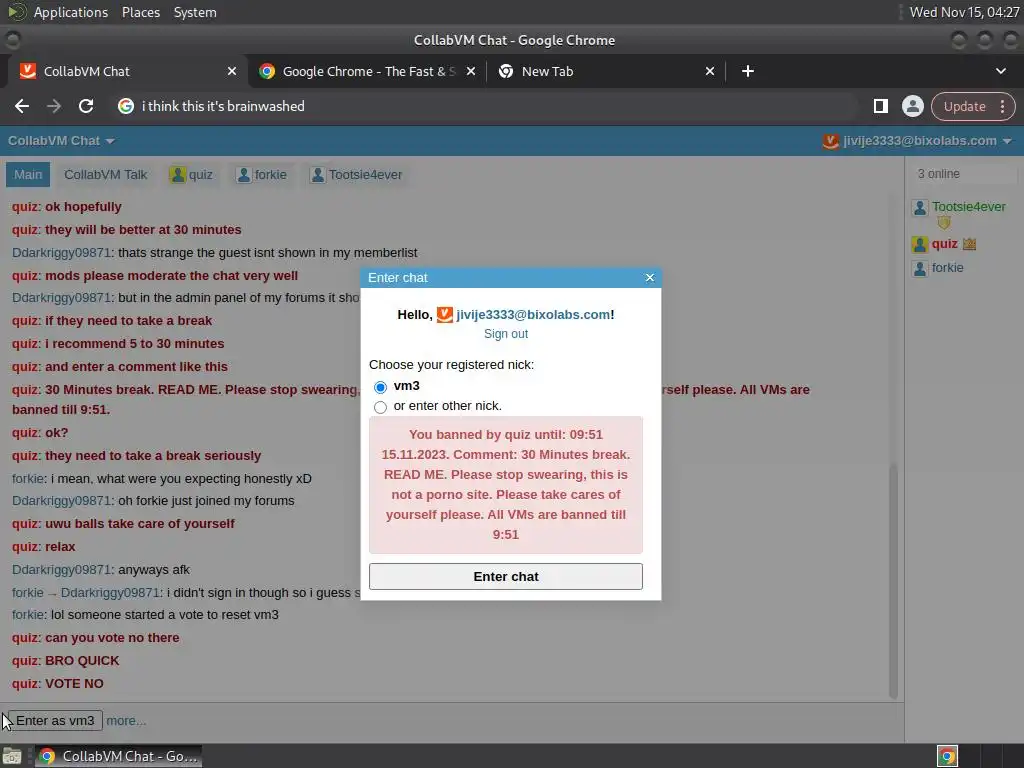Click Tootsie4ever user icon in online list
1024x768 pixels.
920,208
